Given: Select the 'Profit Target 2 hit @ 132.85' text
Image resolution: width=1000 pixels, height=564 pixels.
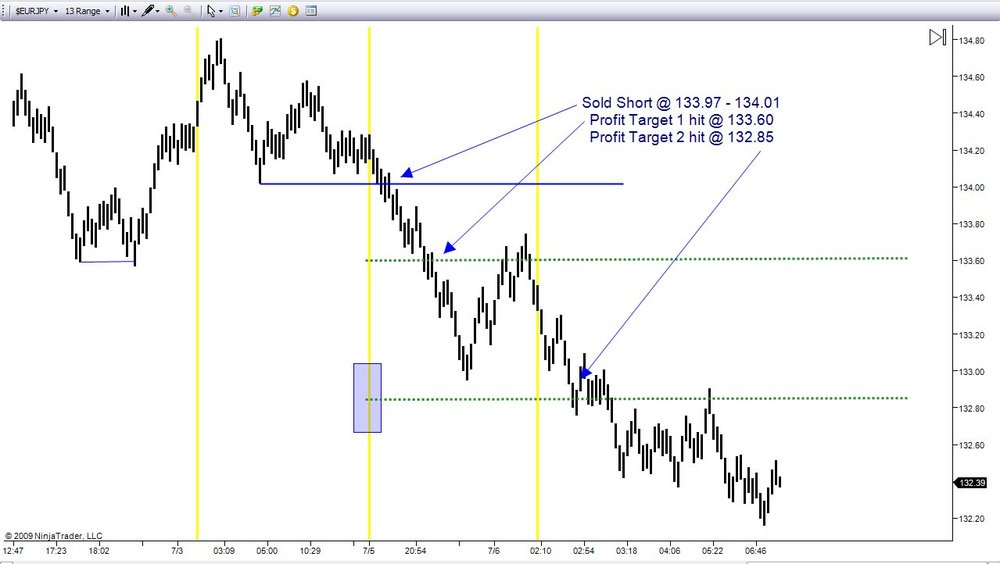Looking at the screenshot, I should point(681,137).
